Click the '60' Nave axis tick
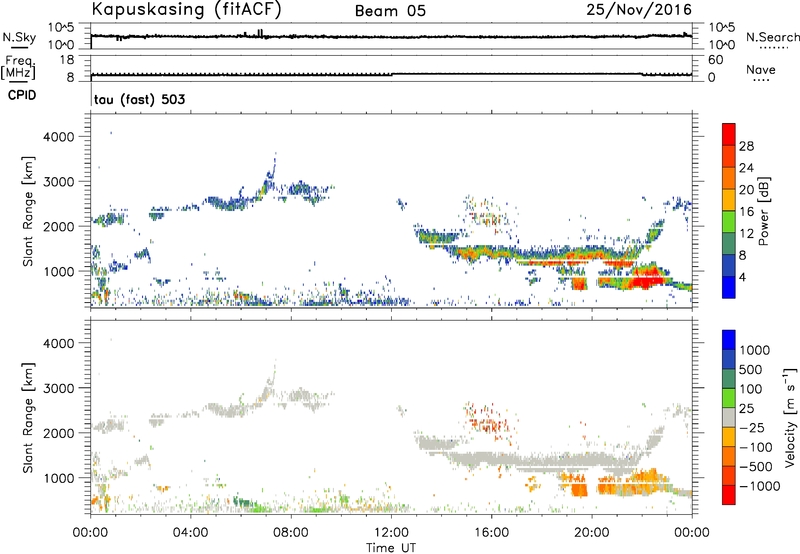 point(716,60)
